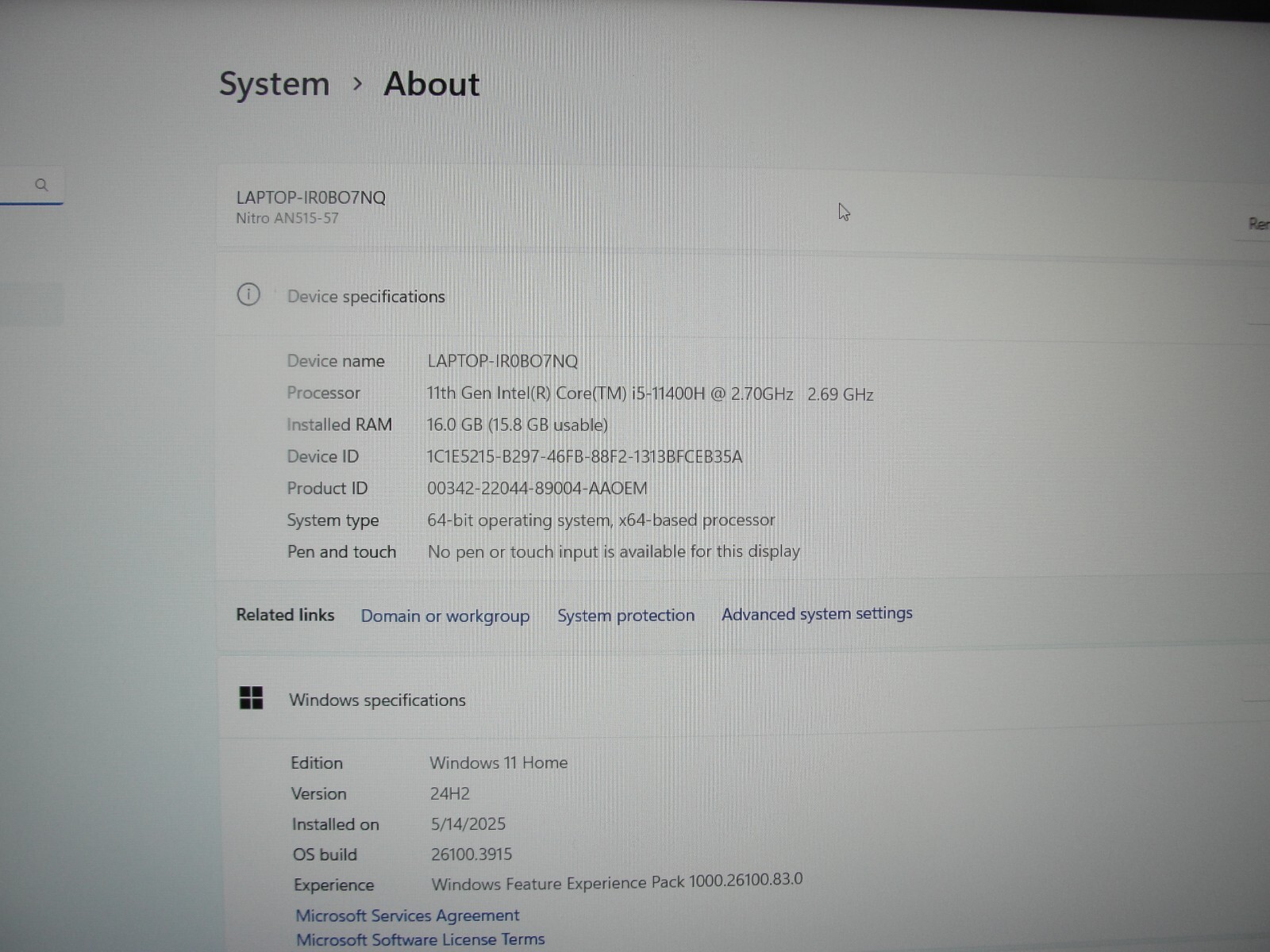The height and width of the screenshot is (952, 1270).
Task: Open System protection link
Action: (x=625, y=616)
